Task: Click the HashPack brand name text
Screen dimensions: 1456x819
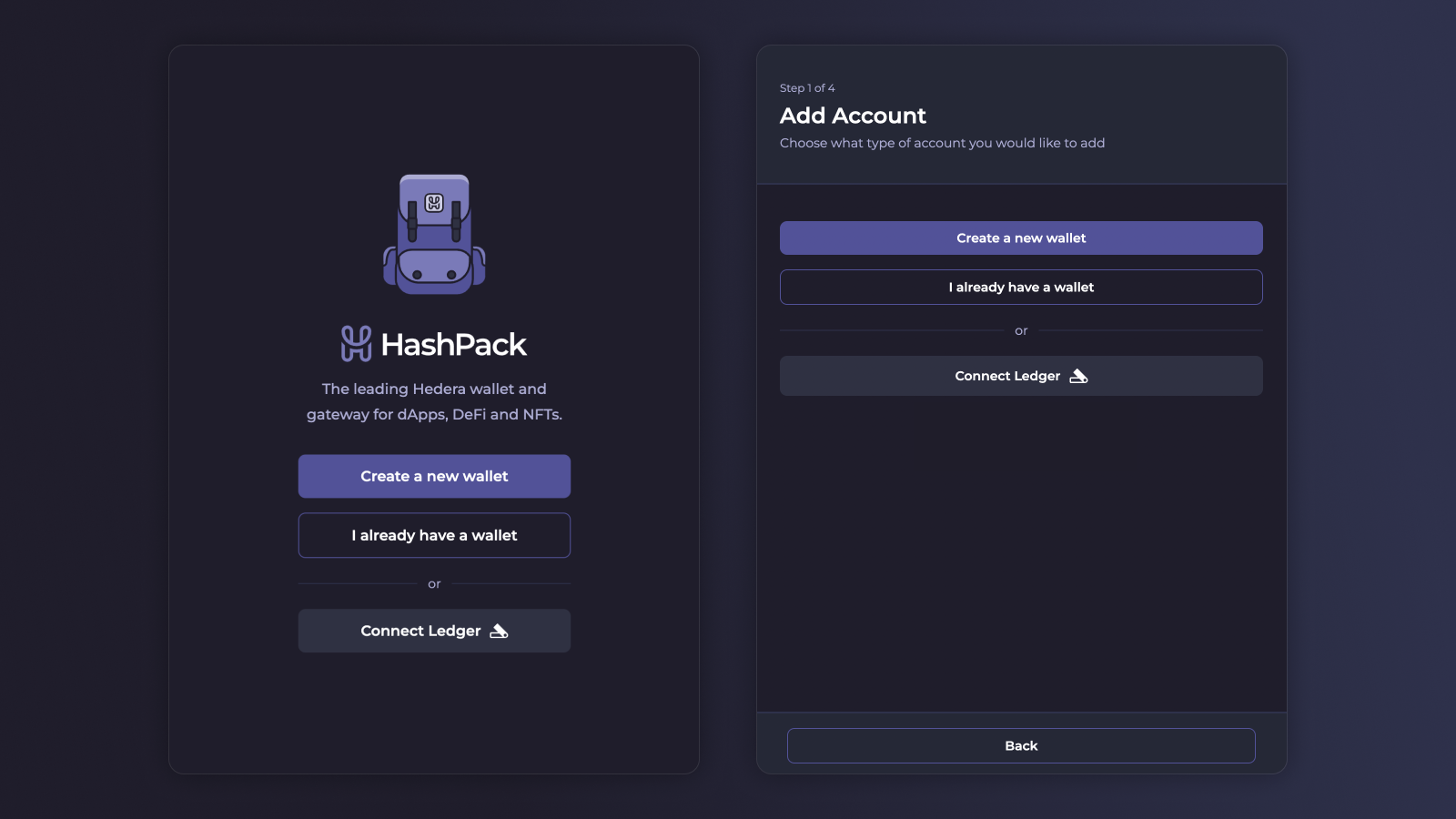Action: [x=455, y=344]
